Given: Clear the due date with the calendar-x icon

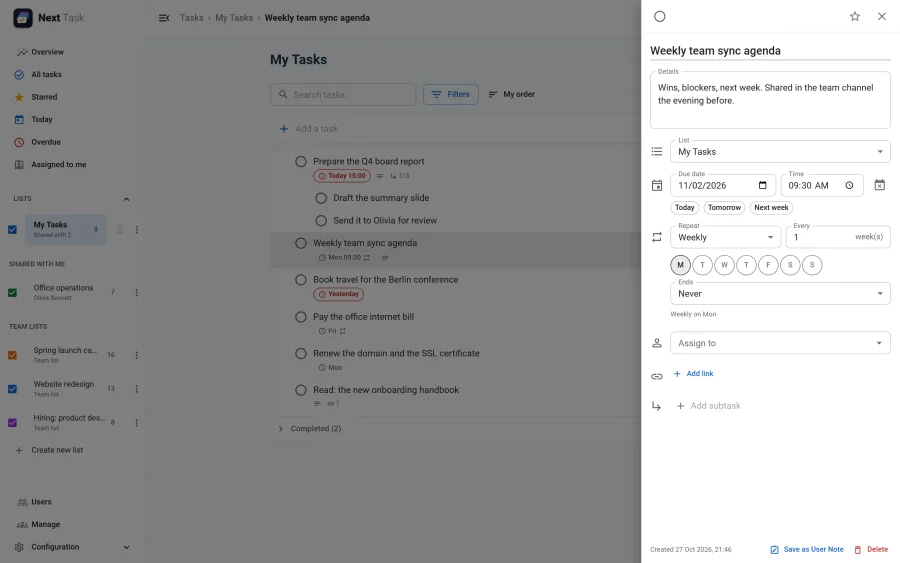Looking at the screenshot, I should tap(879, 185).
